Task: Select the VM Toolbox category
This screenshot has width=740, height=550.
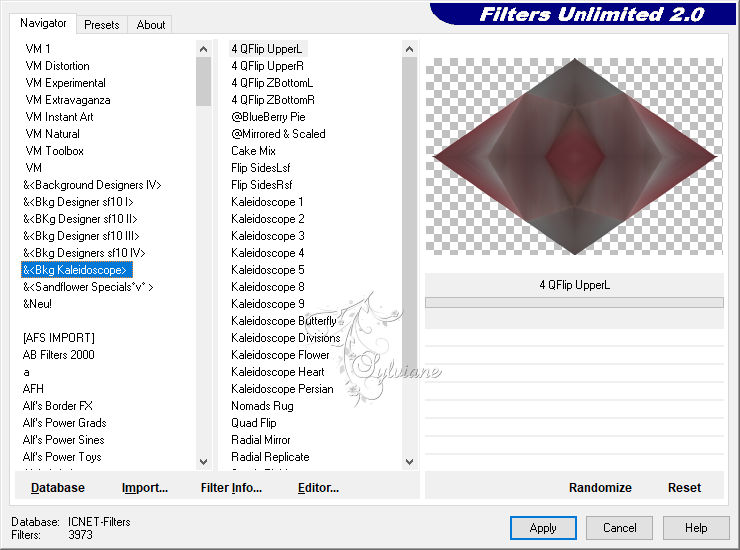Action: [x=55, y=151]
